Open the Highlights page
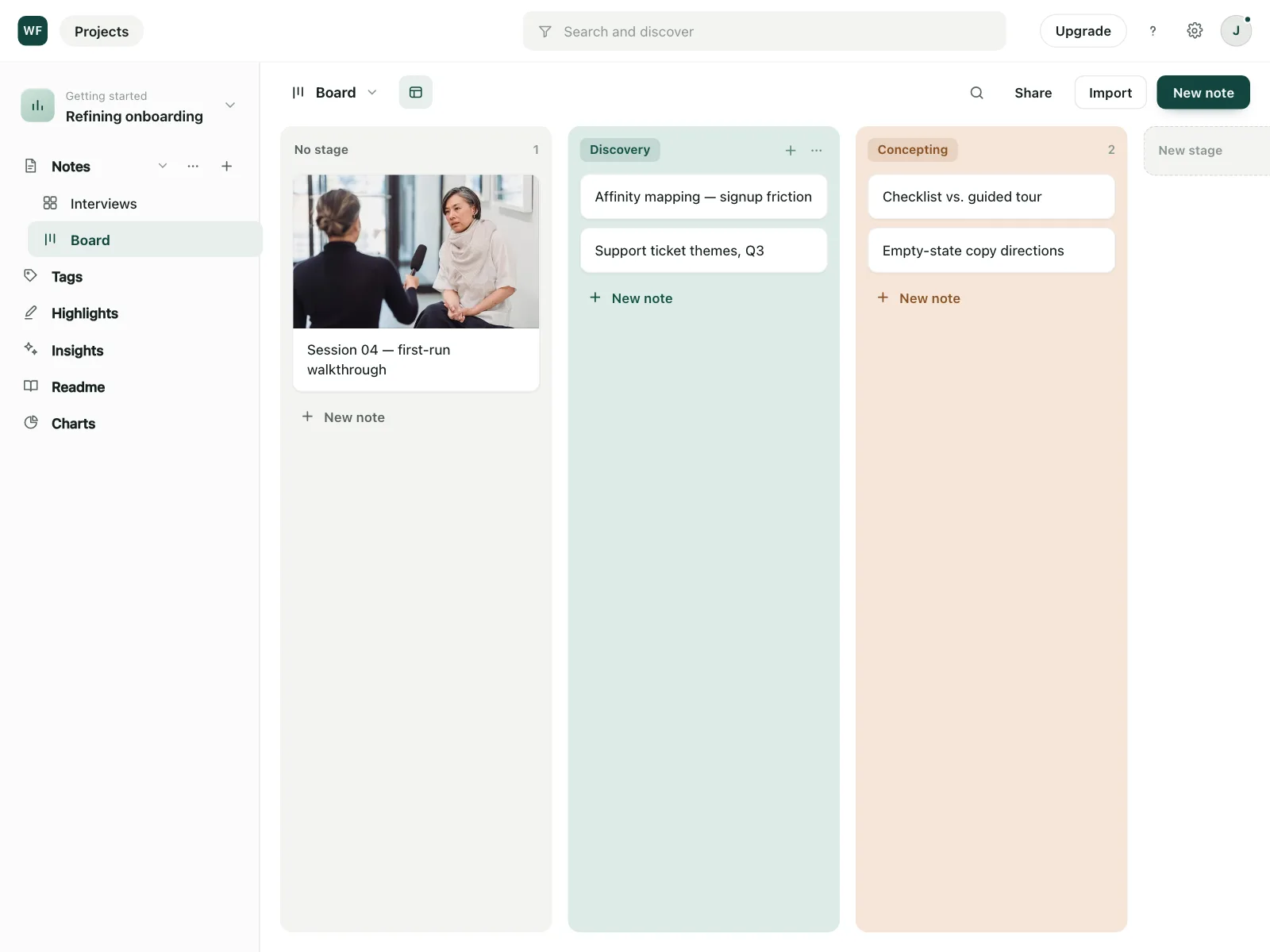The height and width of the screenshot is (952, 1270). (85, 313)
